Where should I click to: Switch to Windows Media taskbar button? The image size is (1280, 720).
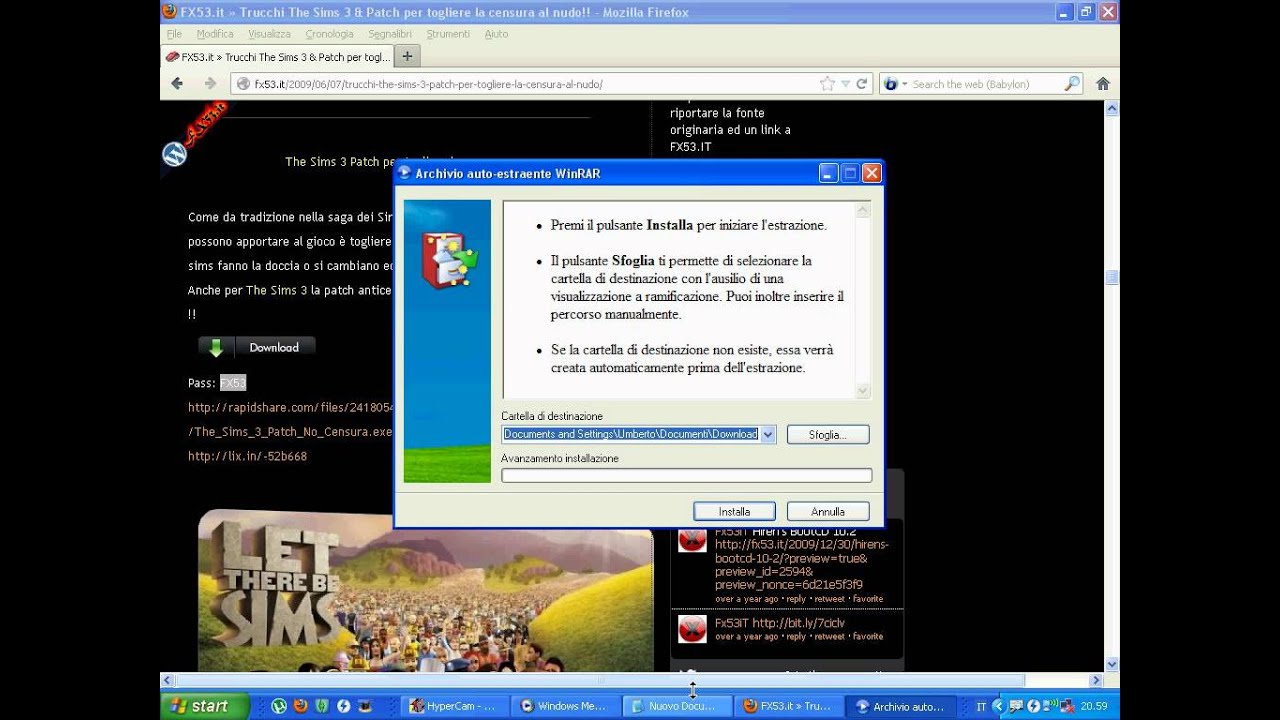pos(565,706)
